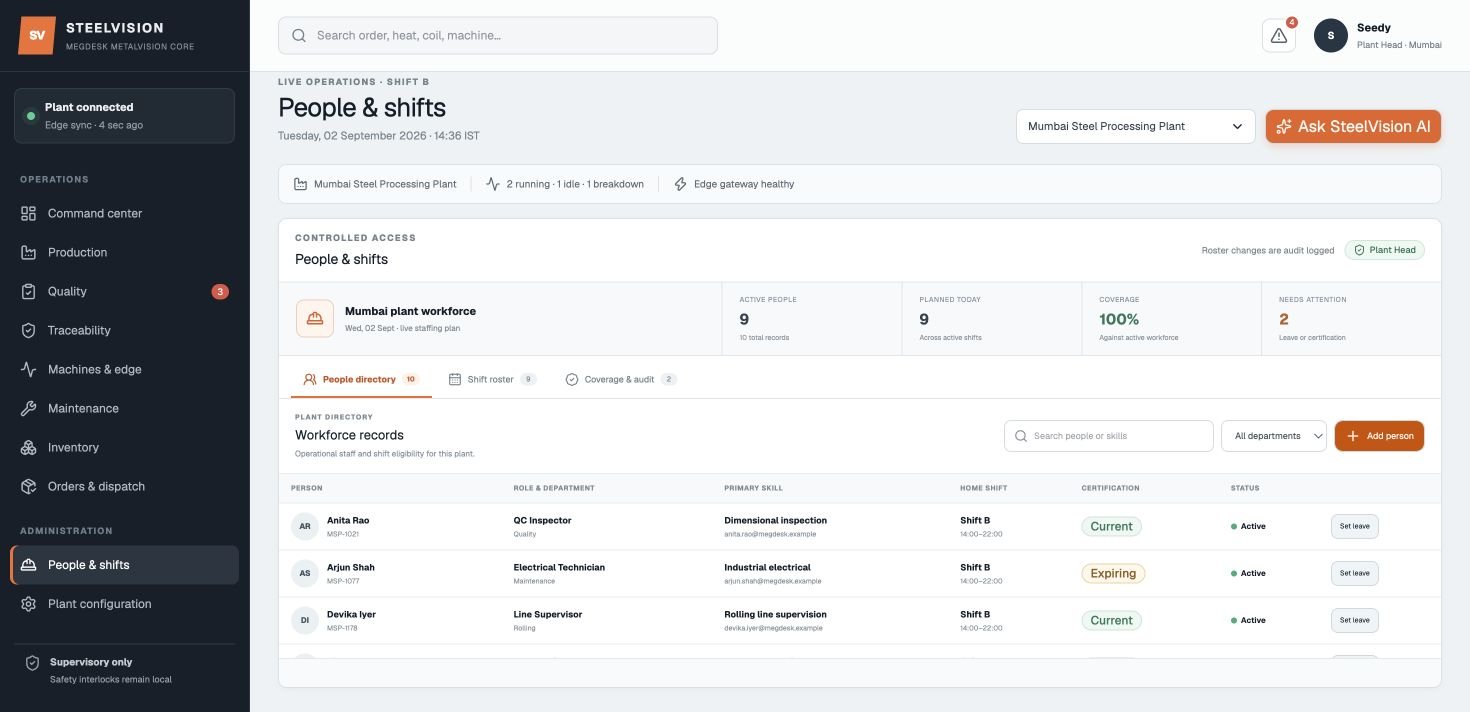The height and width of the screenshot is (712, 1470).
Task: Click the edge gateway lightning bolt icon
Action: 681,184
